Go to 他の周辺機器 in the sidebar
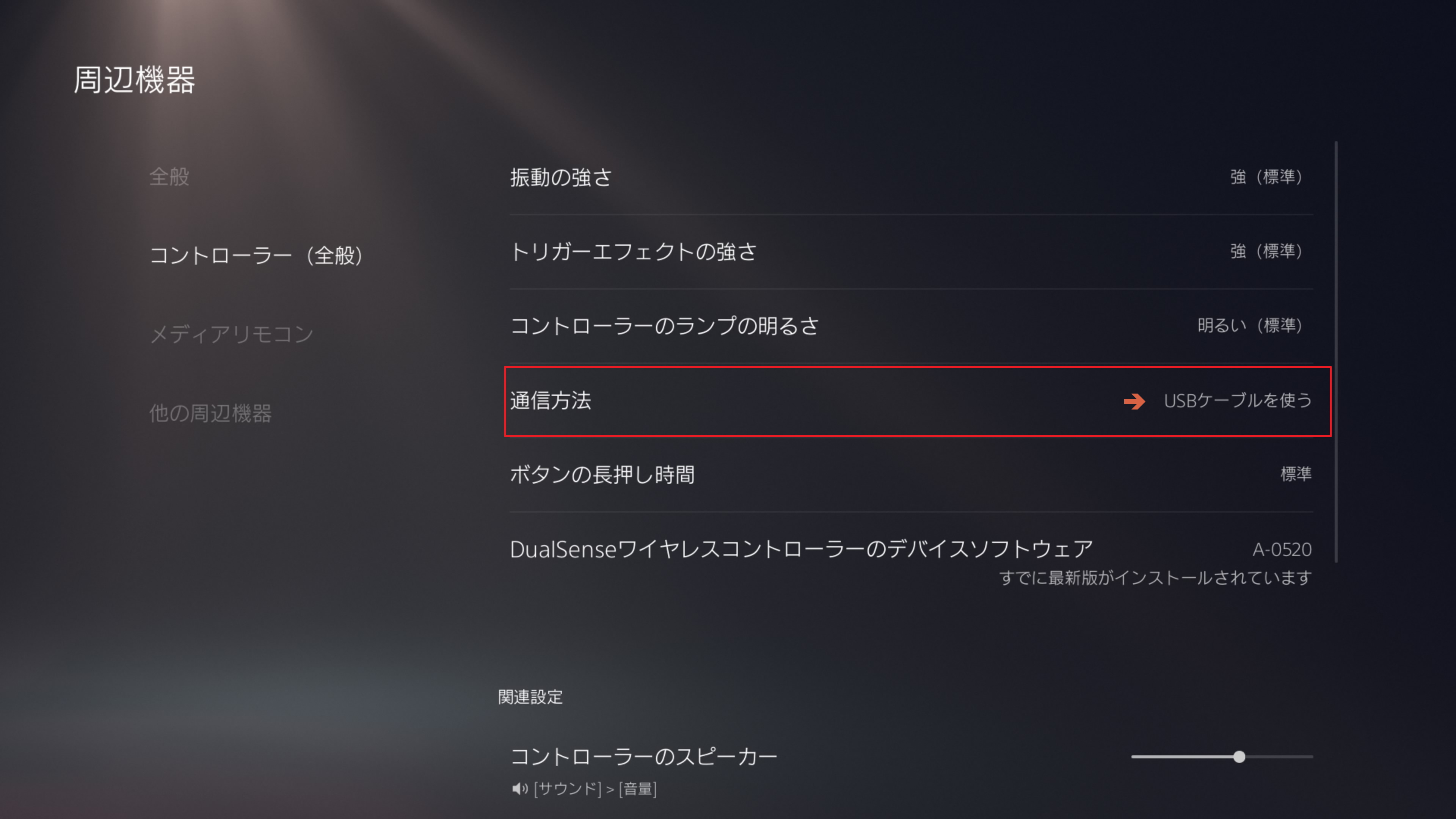Screen dimensions: 1456x819 click(x=210, y=413)
